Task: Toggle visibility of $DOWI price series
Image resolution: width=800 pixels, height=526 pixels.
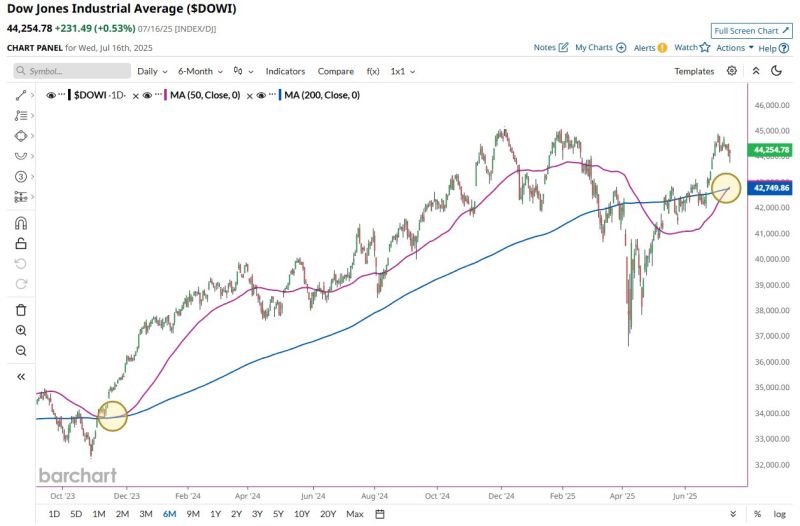Action: coord(51,94)
